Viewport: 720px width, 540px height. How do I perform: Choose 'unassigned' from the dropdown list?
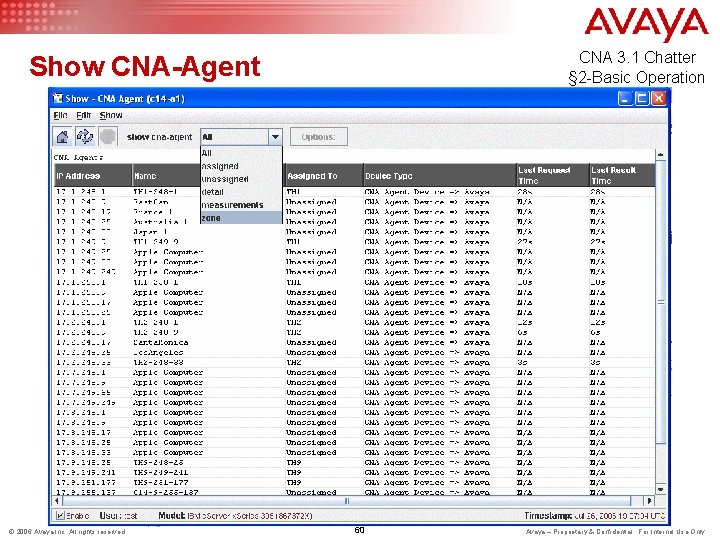point(241,179)
